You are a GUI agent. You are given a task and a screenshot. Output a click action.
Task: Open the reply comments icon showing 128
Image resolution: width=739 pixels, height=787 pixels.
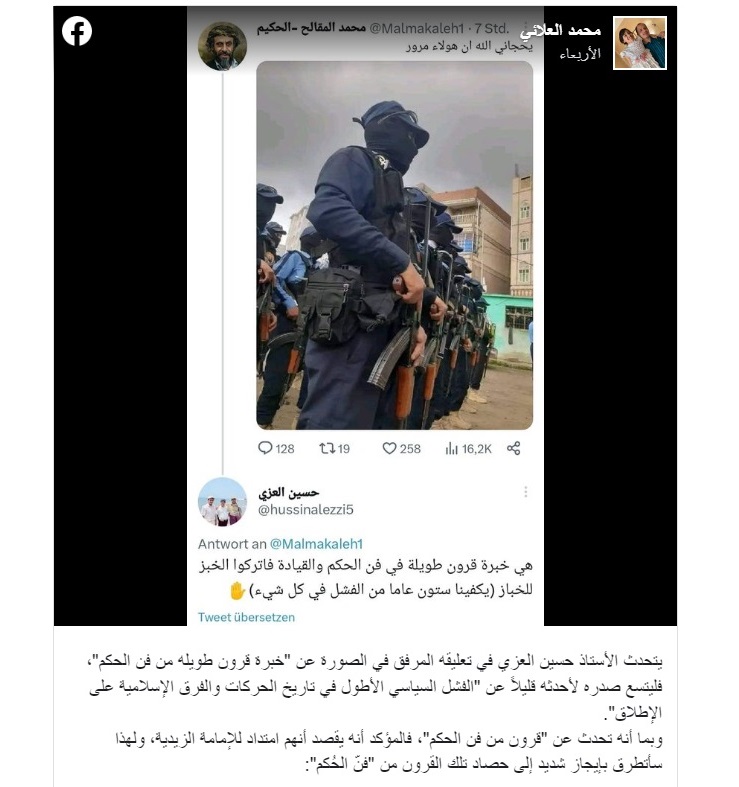coord(265,448)
